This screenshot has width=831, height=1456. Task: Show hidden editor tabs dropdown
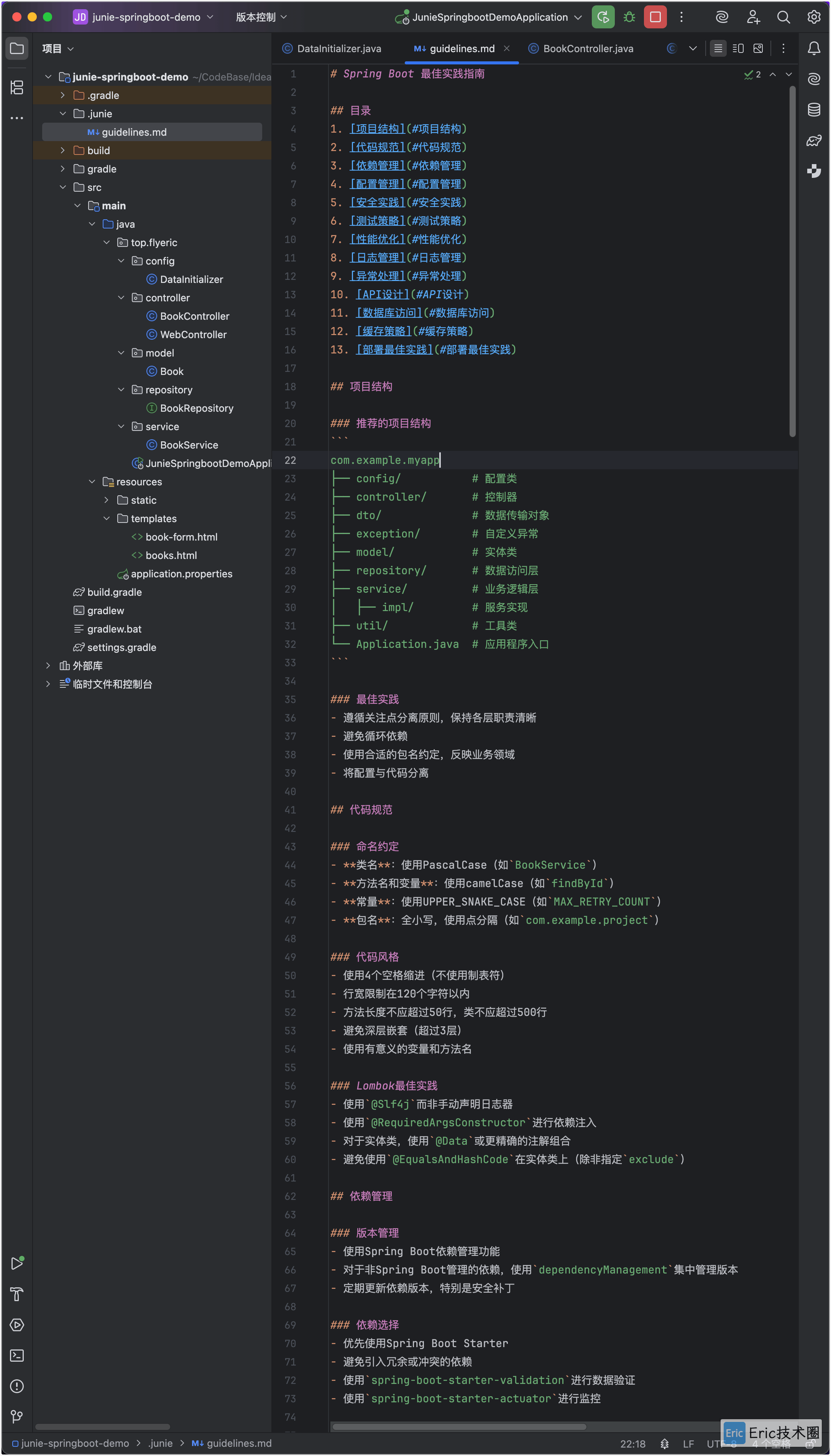pyautogui.click(x=692, y=49)
